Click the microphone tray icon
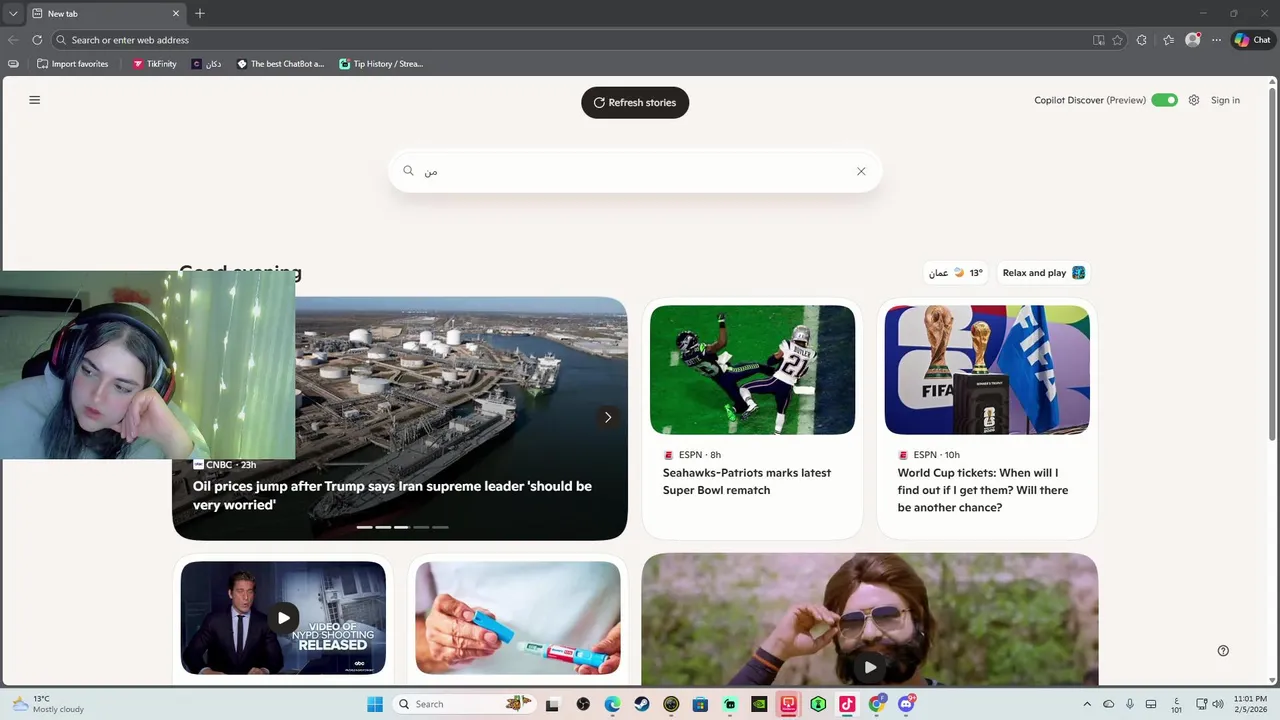The height and width of the screenshot is (720, 1280). [1130, 704]
